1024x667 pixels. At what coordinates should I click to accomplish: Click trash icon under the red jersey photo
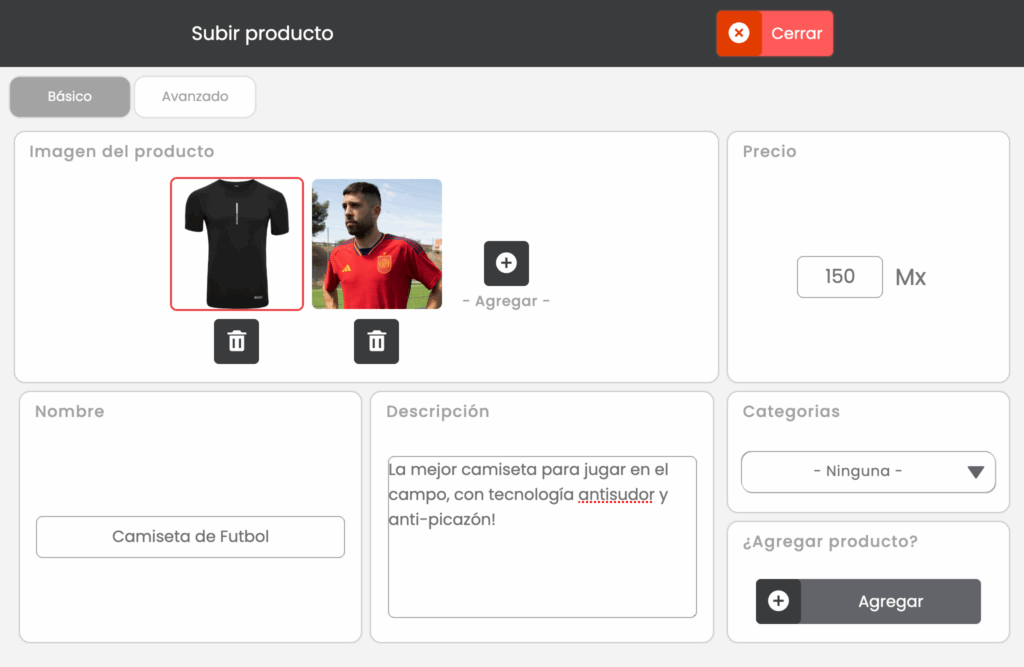[376, 341]
